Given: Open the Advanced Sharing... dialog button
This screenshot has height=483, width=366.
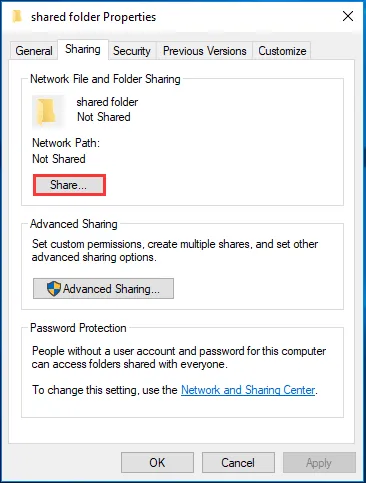Looking at the screenshot, I should tap(103, 289).
